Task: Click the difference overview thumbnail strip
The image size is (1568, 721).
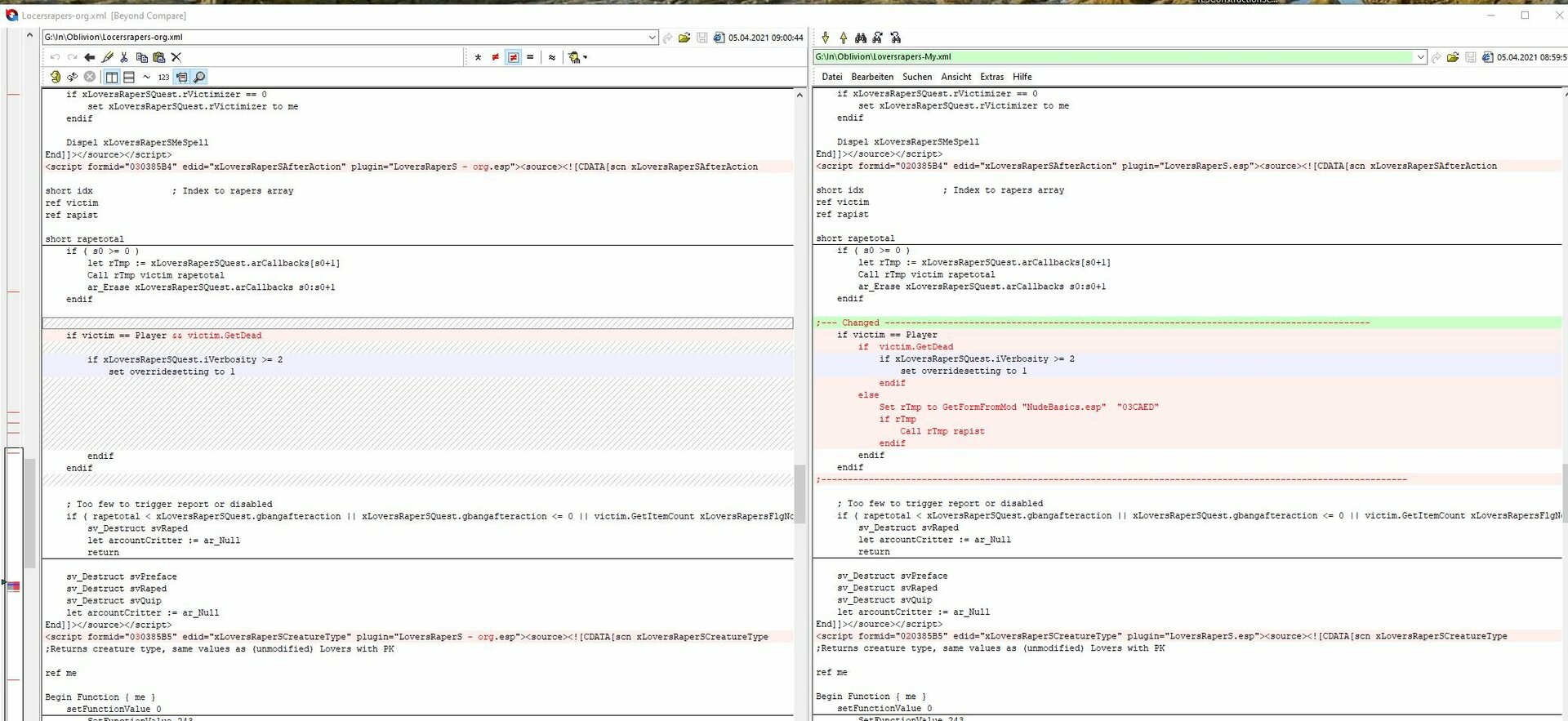Action: (x=14, y=376)
